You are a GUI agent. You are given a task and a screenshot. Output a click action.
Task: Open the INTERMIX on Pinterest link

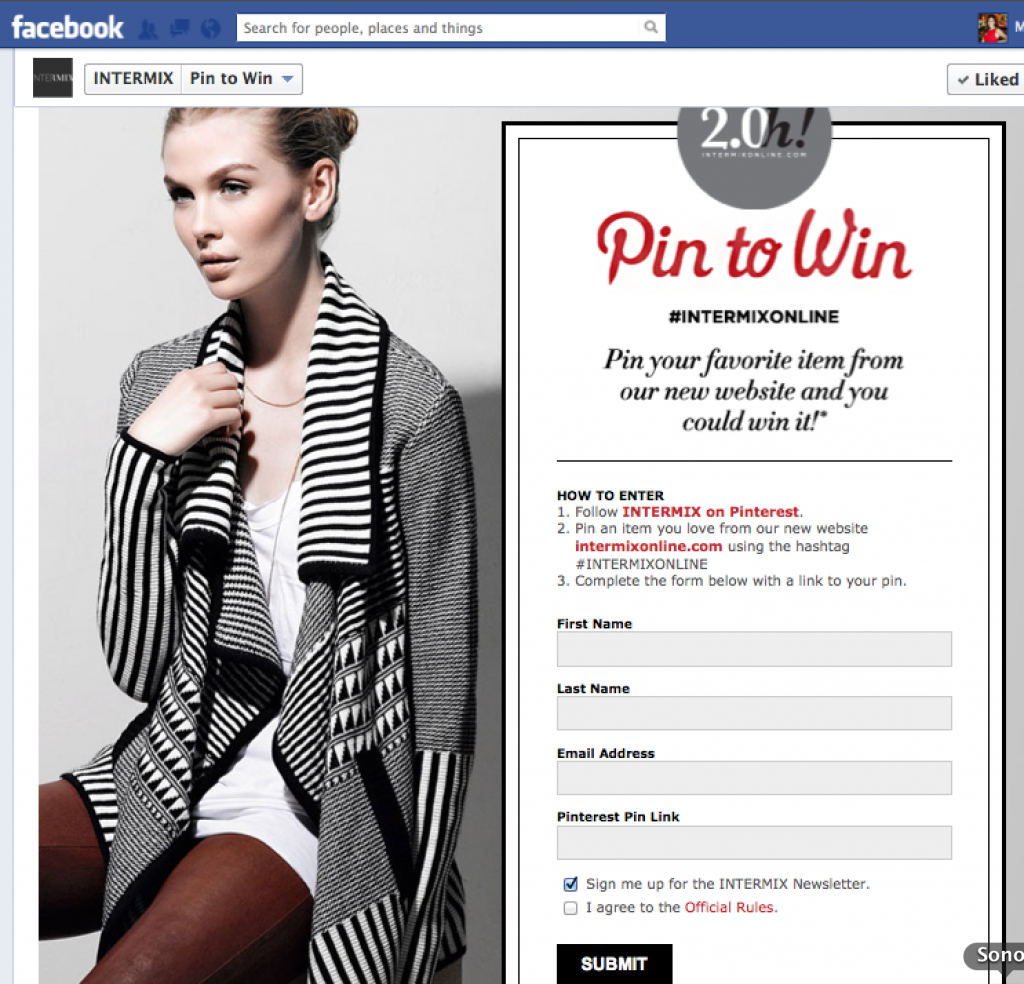pos(711,512)
